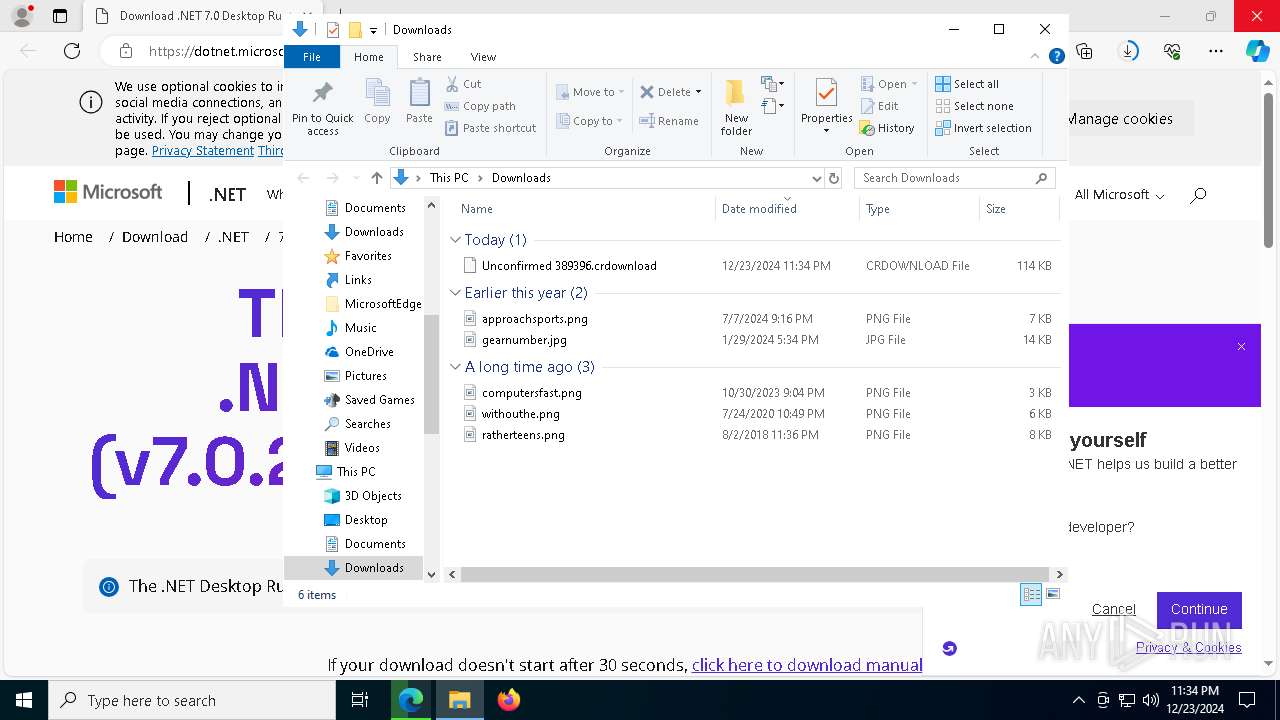The width and height of the screenshot is (1280, 720).
Task: Click Search Downloads input field
Action: click(x=946, y=178)
